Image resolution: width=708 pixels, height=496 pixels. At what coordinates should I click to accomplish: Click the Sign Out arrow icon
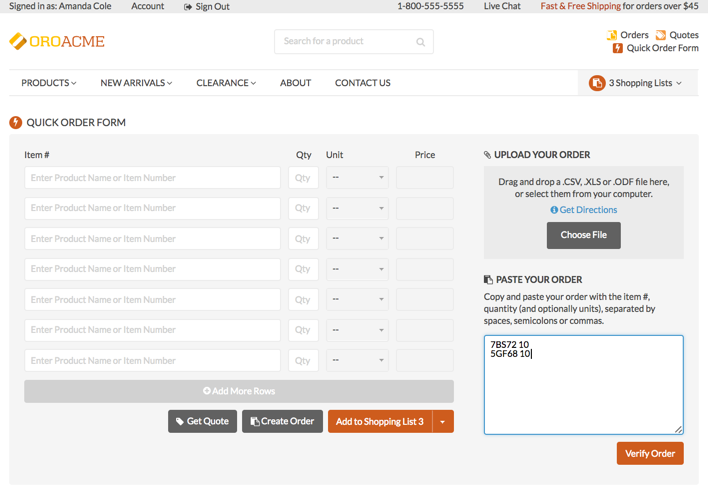coord(188,7)
